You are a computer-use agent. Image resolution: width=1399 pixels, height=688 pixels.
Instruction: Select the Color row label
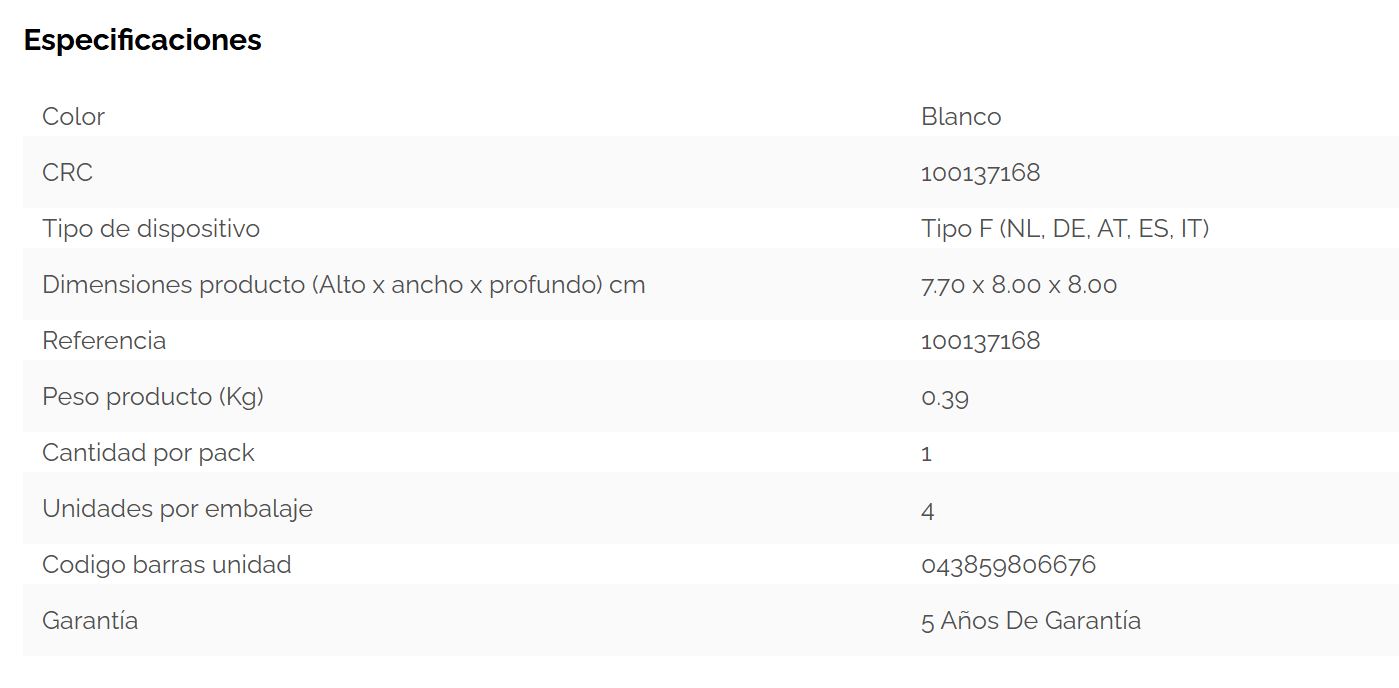coord(73,116)
